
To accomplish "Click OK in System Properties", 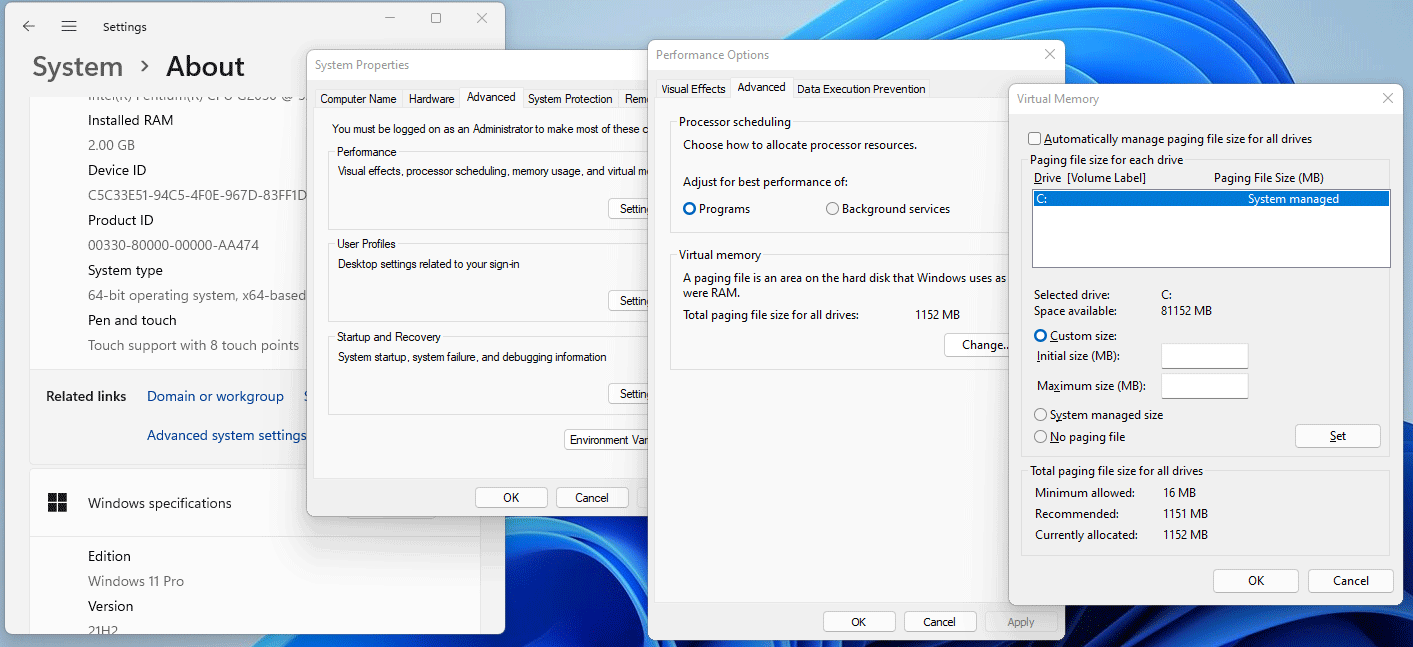I will click(511, 498).
